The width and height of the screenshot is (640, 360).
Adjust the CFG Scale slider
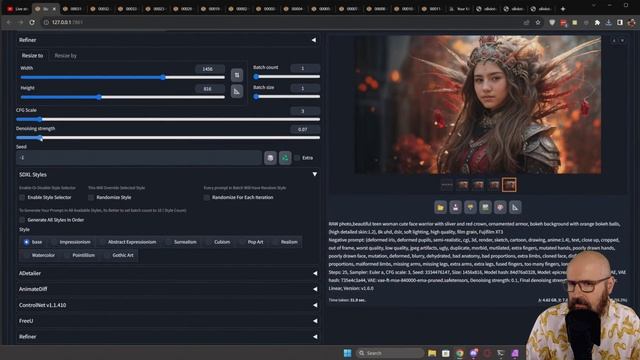click(x=168, y=120)
